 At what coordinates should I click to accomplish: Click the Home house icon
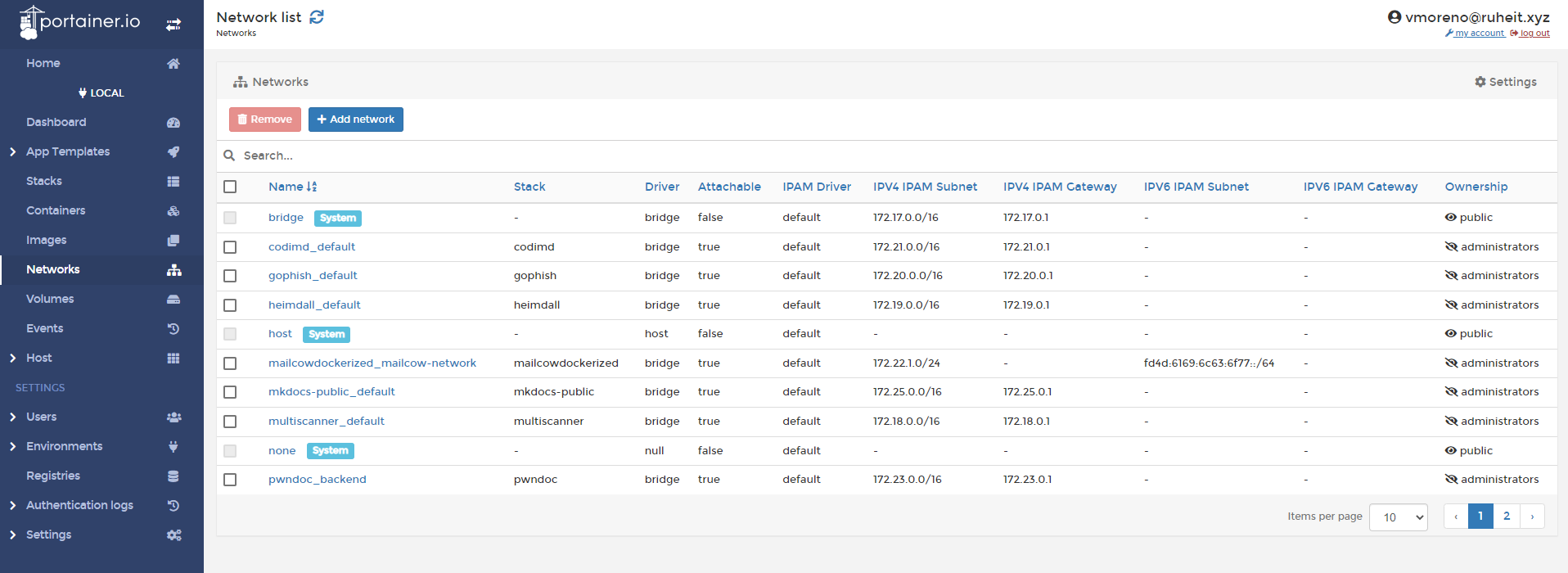pos(173,64)
